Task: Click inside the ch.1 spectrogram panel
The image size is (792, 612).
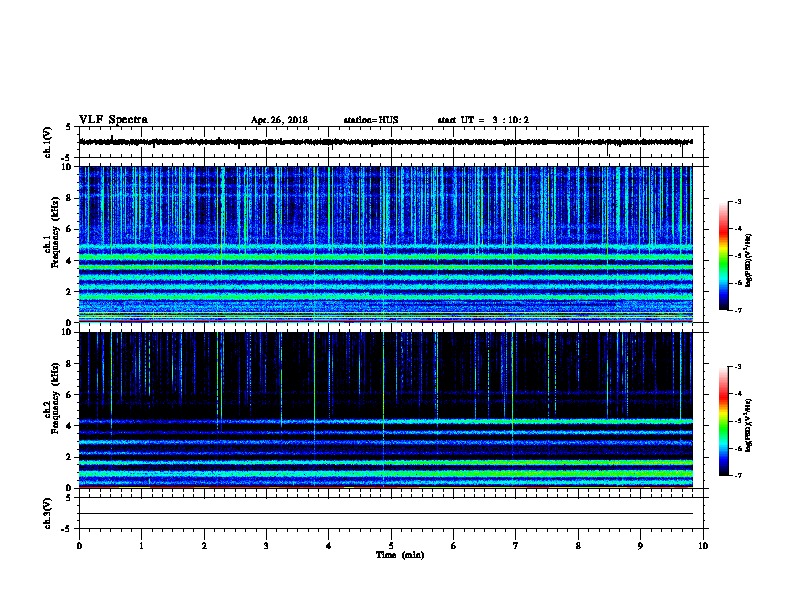Action: [385, 244]
